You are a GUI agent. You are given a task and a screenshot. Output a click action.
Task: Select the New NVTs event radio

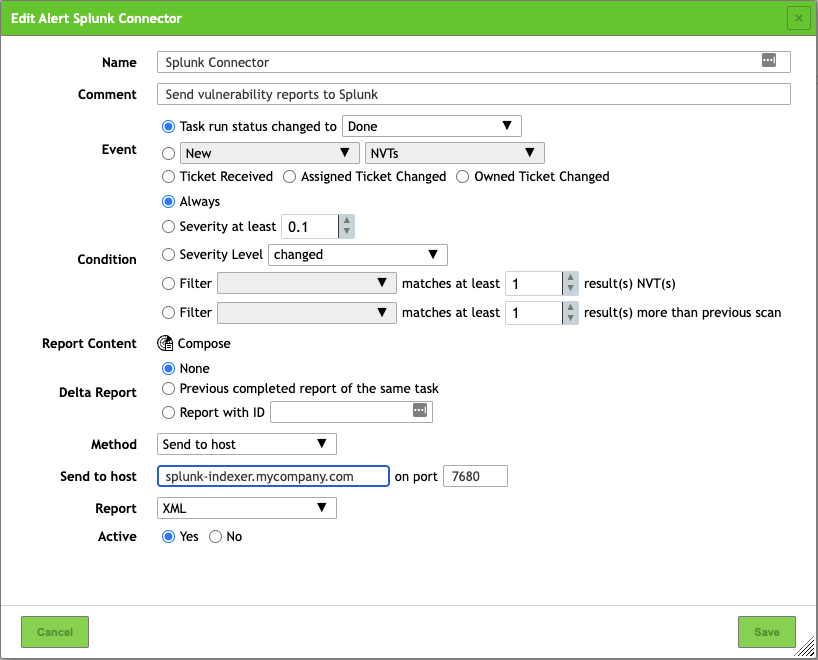168,153
